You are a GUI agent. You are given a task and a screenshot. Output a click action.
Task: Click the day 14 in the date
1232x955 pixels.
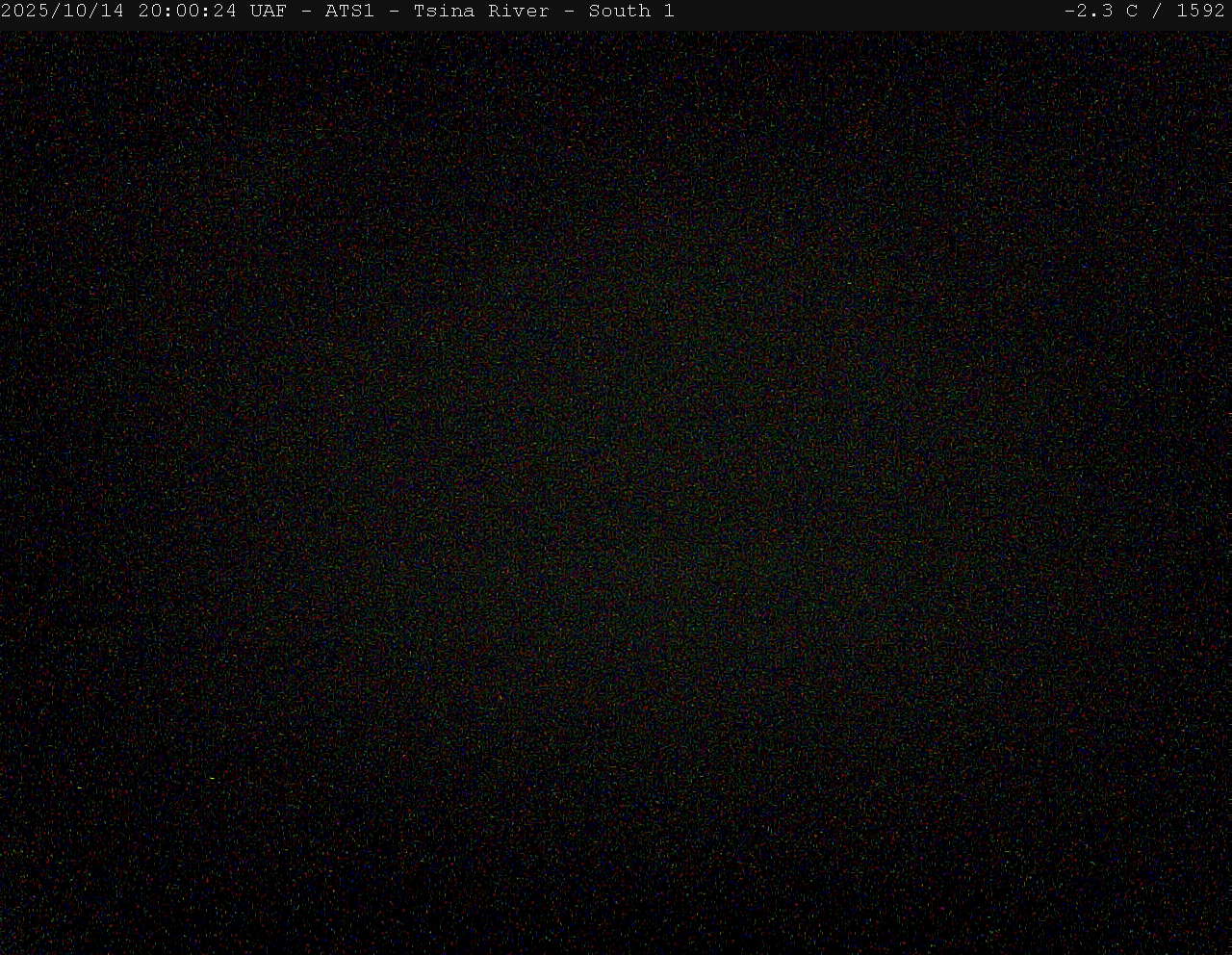(x=112, y=12)
